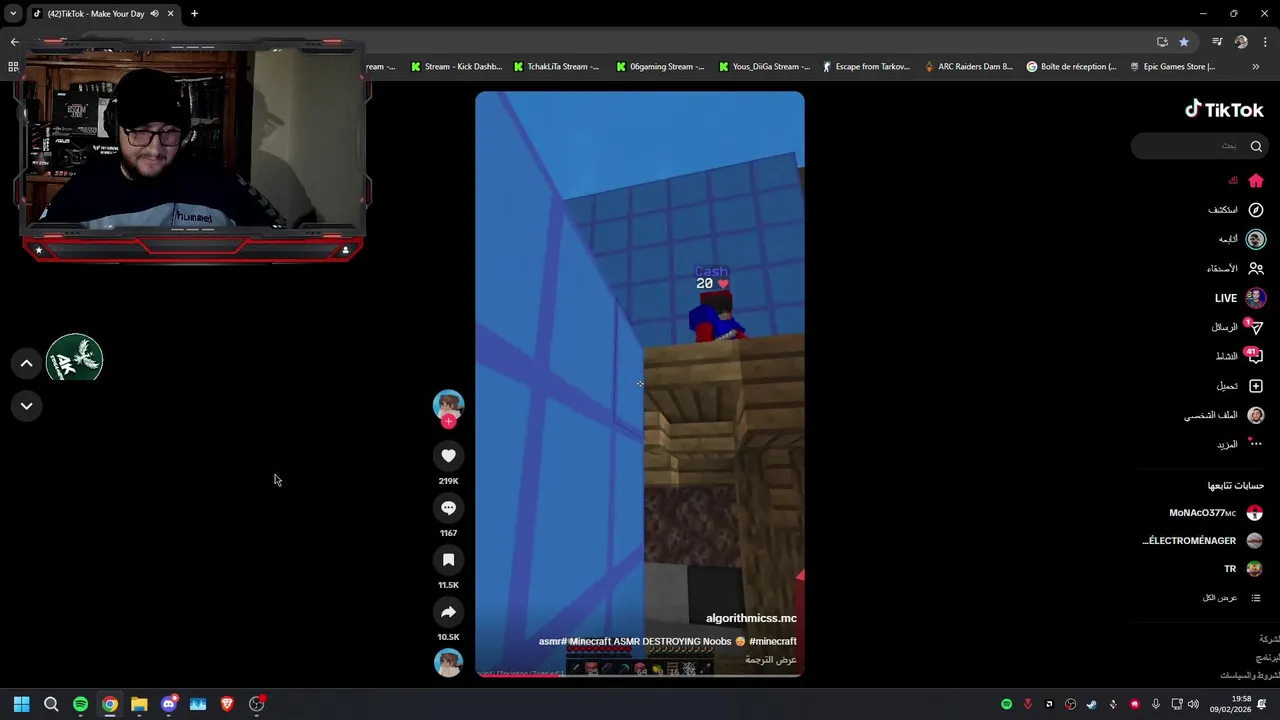Open Steam tray icon
Screen dimensions: 1280x720
pos(1092,704)
